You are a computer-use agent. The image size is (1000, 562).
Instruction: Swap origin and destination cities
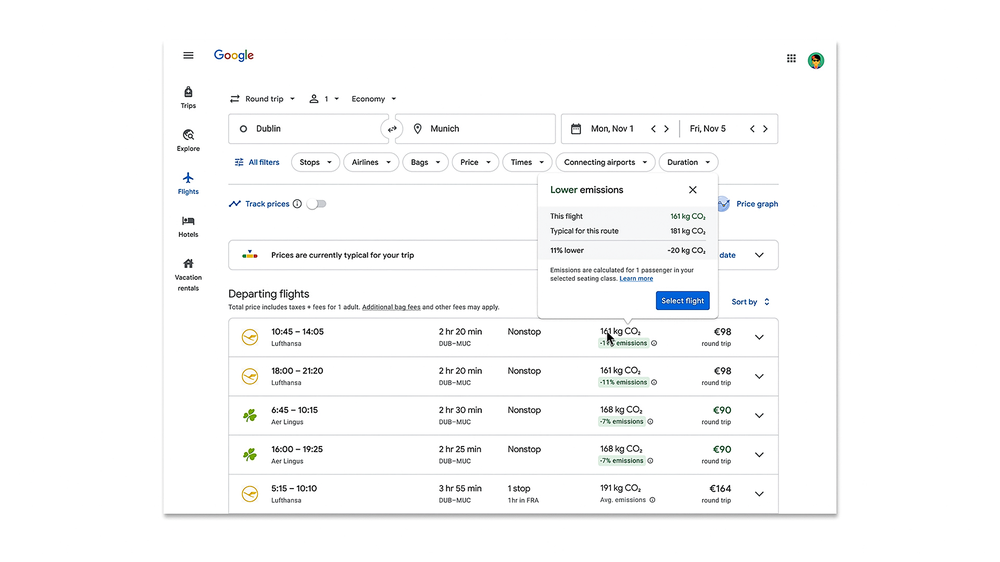point(392,129)
